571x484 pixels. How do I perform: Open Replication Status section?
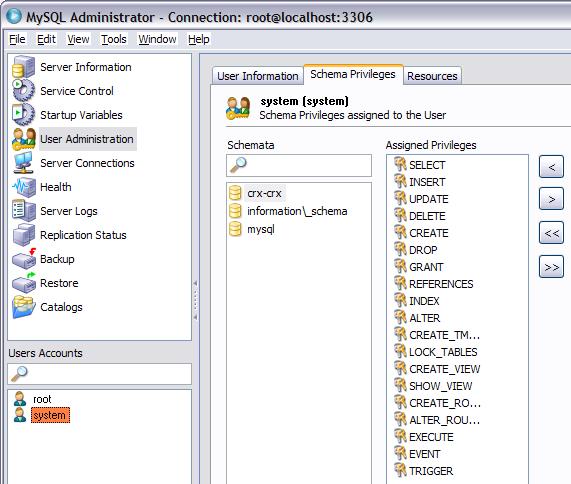coord(83,235)
